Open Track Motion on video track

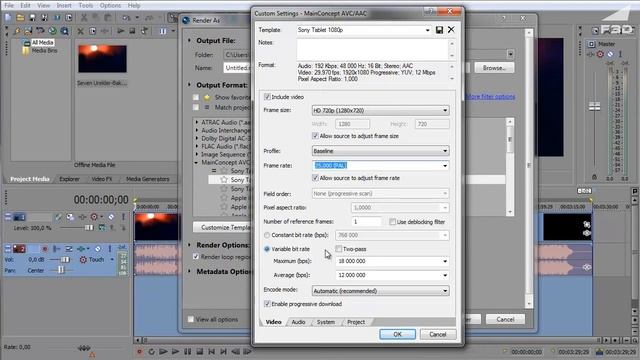[70, 217]
